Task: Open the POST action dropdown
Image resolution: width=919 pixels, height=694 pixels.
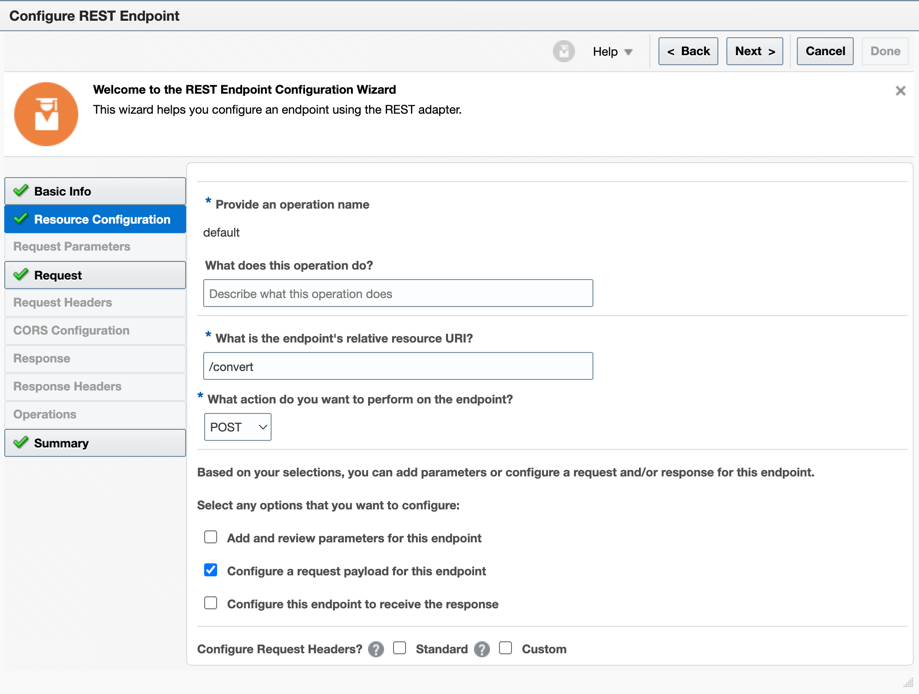Action: pos(237,426)
